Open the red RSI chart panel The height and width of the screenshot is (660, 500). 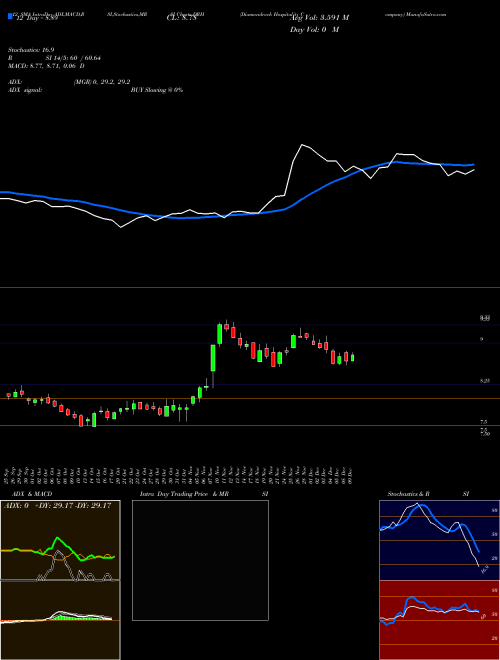pyautogui.click(x=439, y=620)
